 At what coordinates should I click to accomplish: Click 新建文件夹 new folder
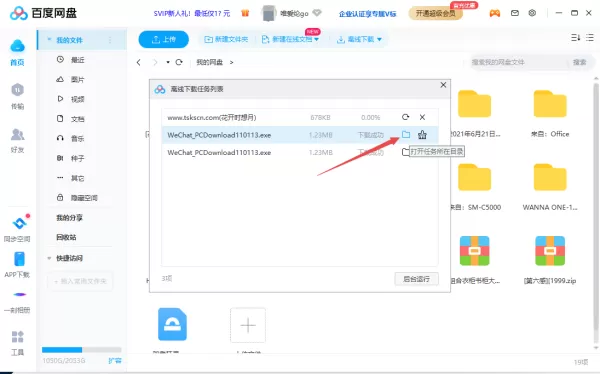(x=226, y=39)
